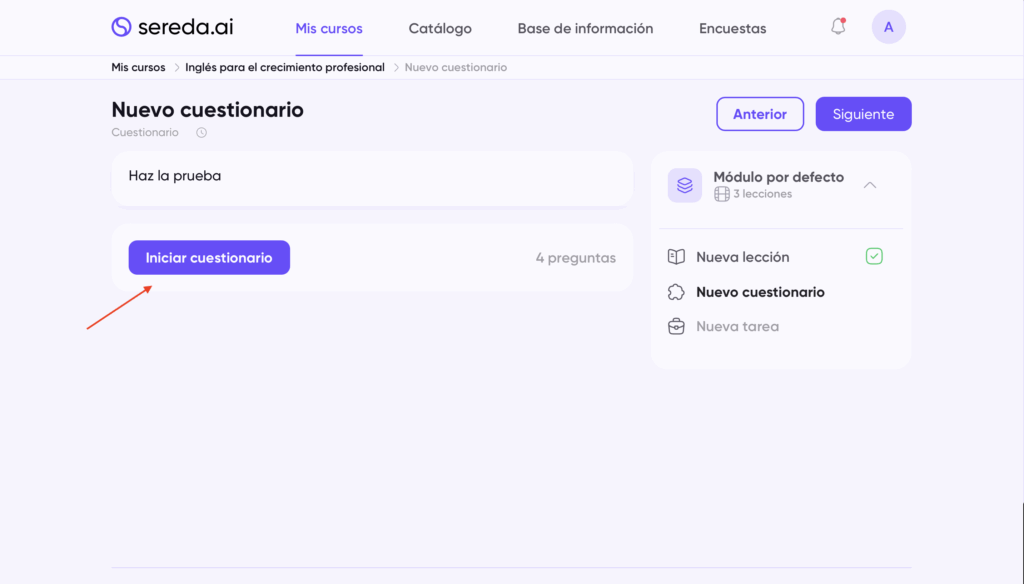Switch to the Mis cursos tab
Image resolution: width=1024 pixels, height=584 pixels.
[x=329, y=28]
